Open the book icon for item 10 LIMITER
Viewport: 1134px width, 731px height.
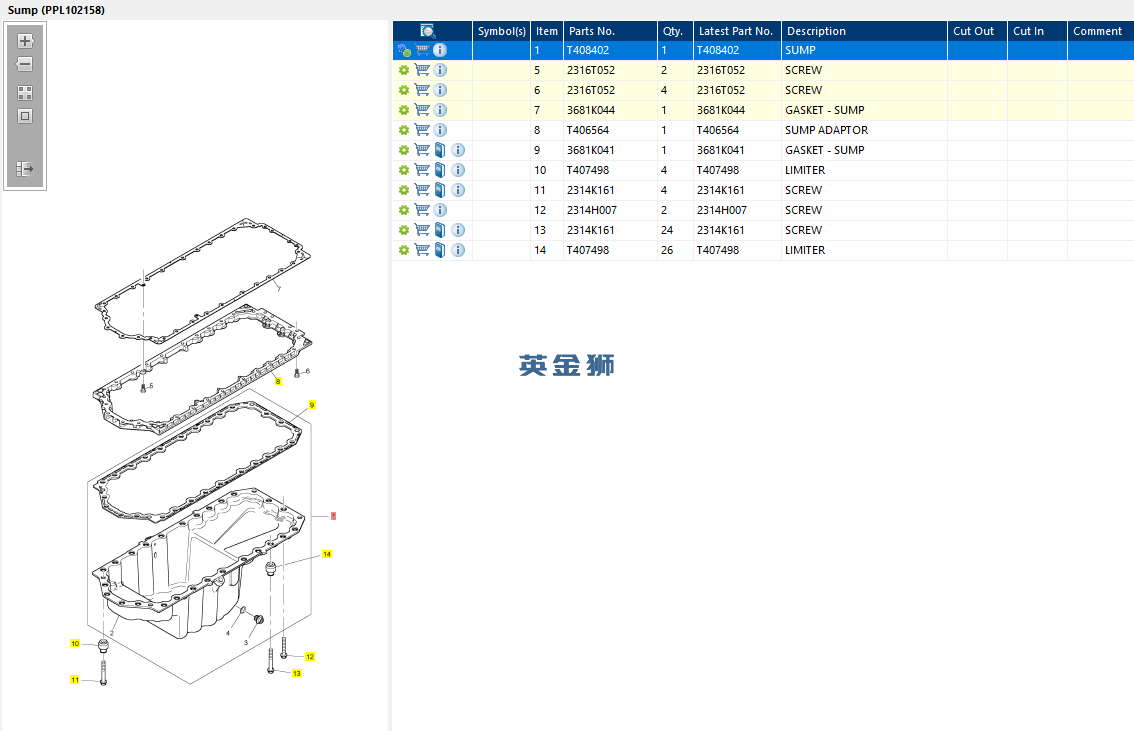tap(440, 170)
